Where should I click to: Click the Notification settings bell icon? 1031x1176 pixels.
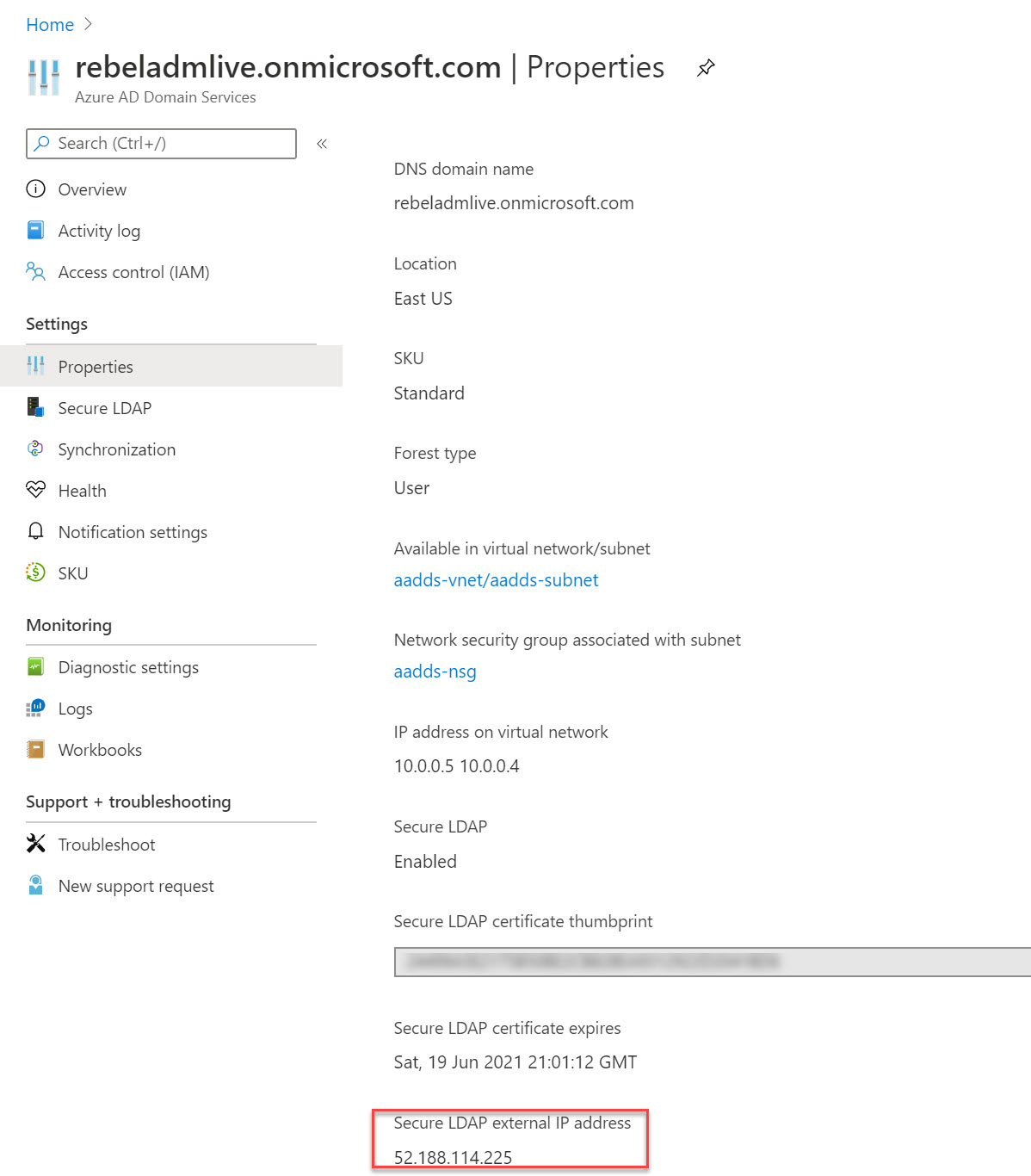coord(35,531)
